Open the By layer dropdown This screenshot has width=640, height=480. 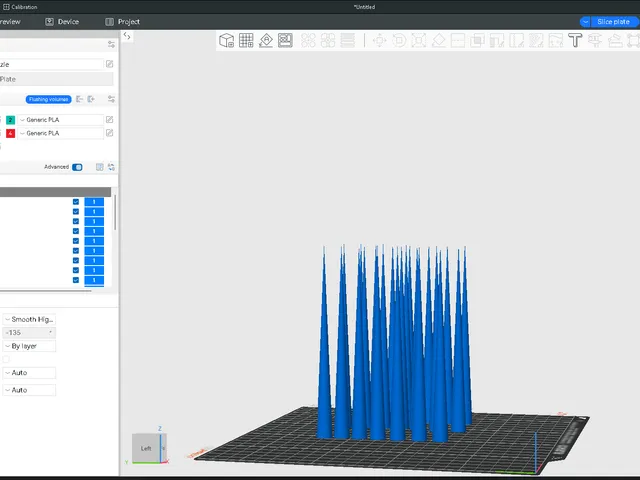click(29, 346)
